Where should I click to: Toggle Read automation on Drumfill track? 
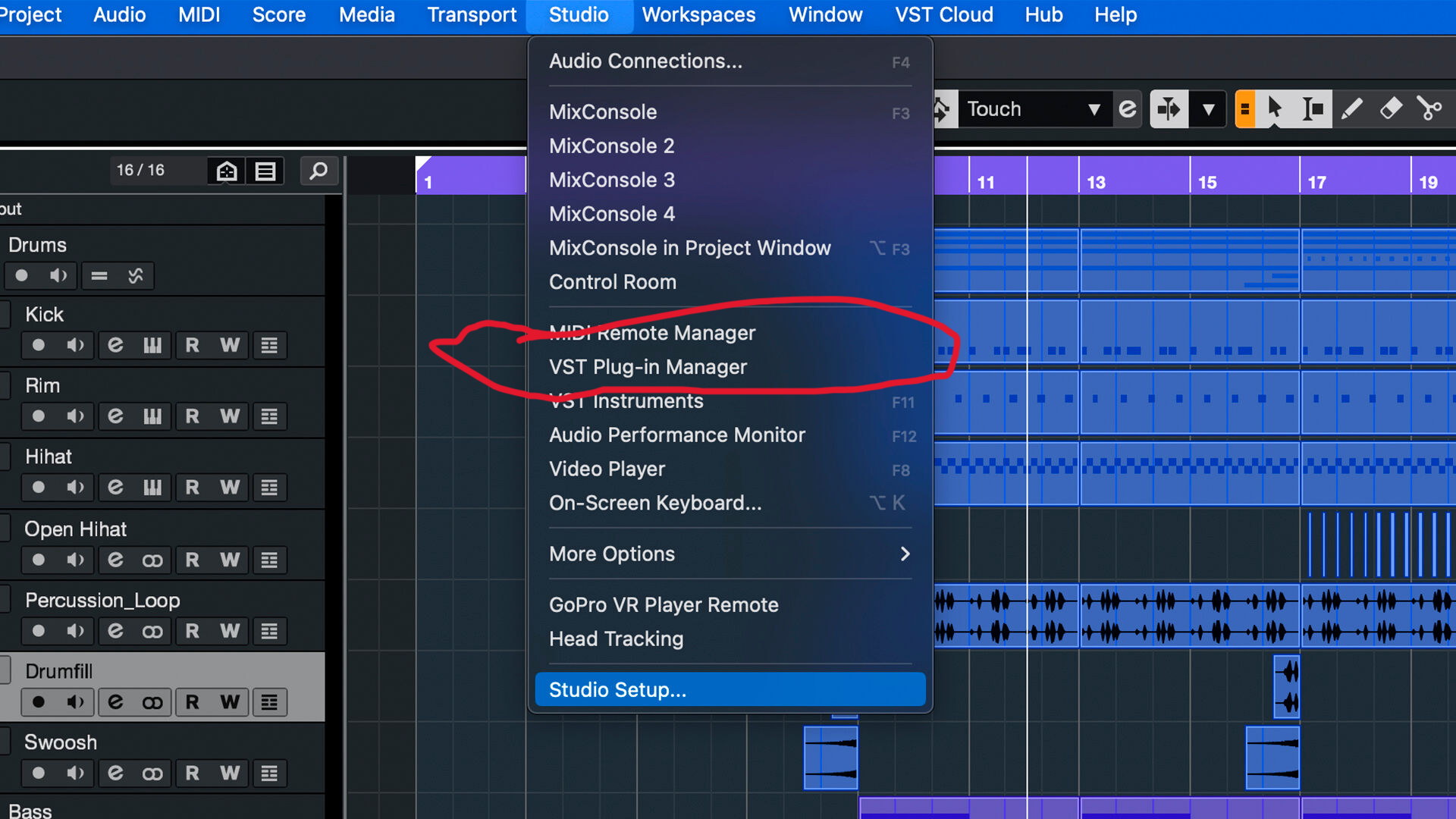[x=193, y=703]
